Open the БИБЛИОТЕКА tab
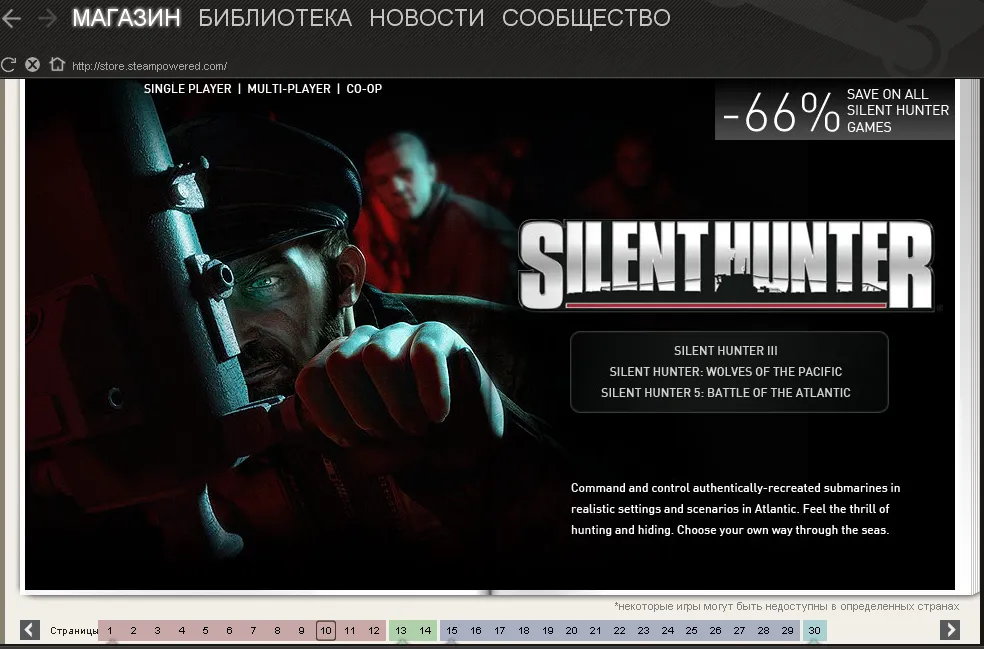This screenshot has width=984, height=649. [x=275, y=18]
